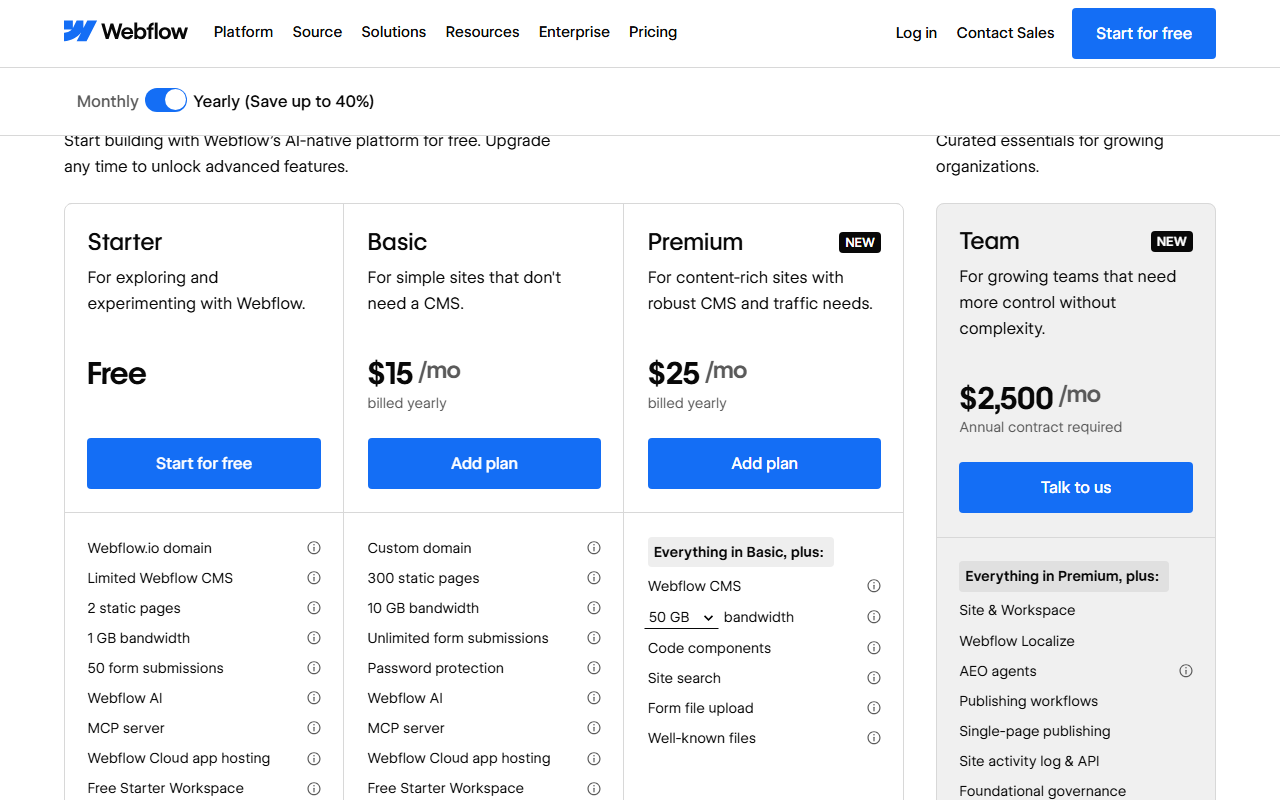
Task: Show info for Well-known files
Action: click(874, 738)
